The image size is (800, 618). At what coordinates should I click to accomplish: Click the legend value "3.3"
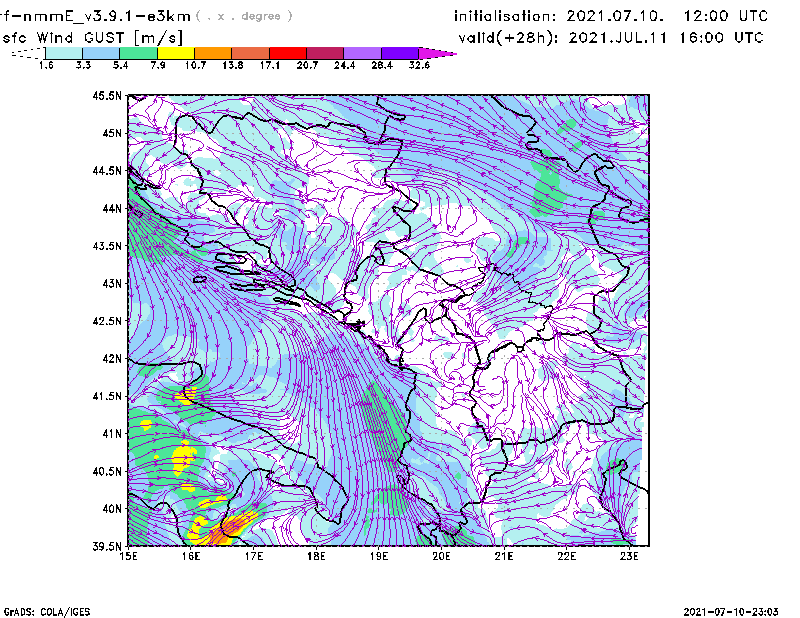83,65
